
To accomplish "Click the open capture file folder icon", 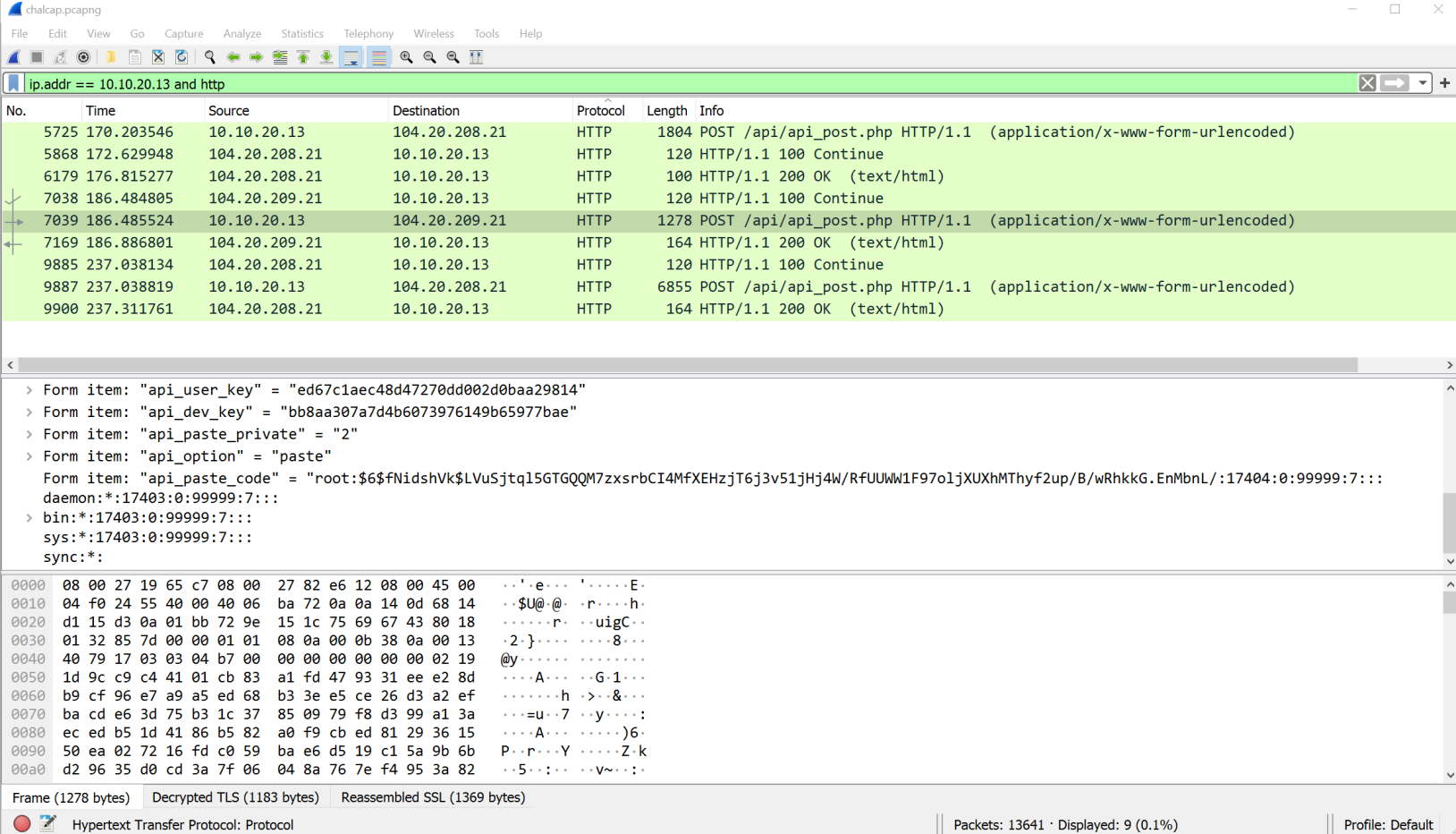I will [111, 57].
